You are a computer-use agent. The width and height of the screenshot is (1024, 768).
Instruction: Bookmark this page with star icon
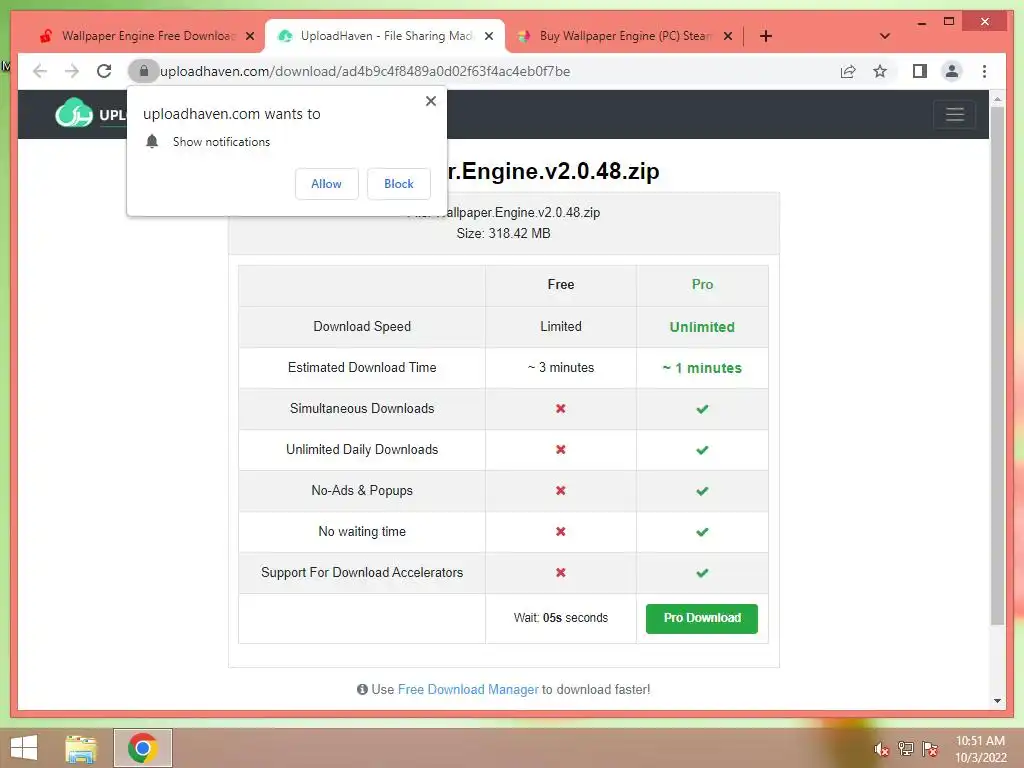pyautogui.click(x=880, y=71)
